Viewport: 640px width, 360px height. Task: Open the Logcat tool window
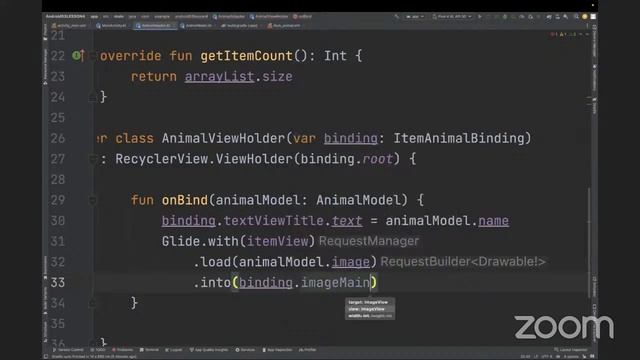click(174, 350)
